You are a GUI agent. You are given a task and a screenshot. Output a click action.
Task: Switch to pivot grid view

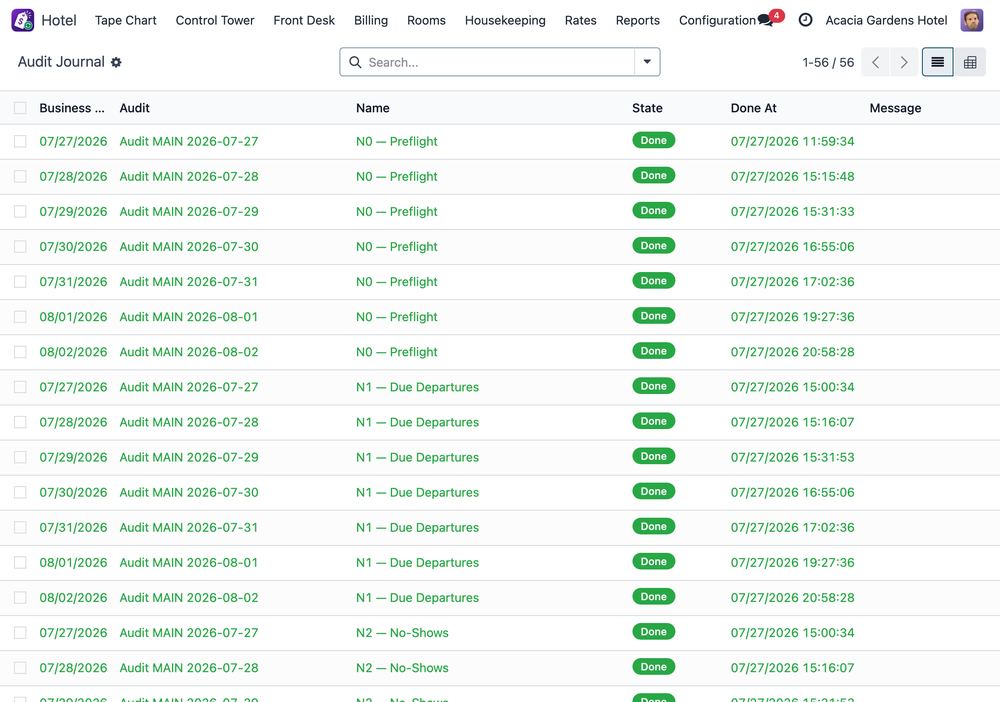(970, 62)
